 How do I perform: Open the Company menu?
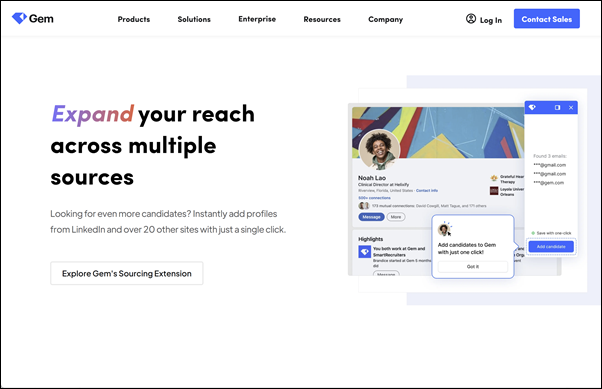click(385, 19)
